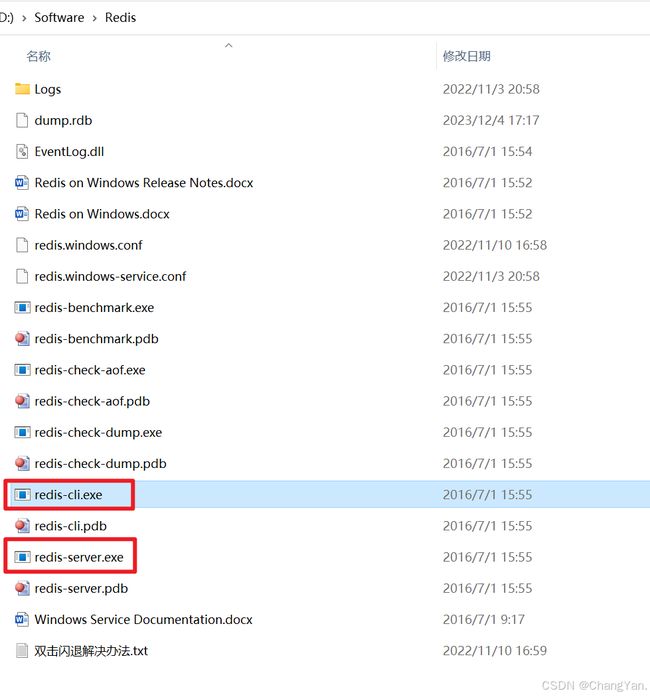The image size is (650, 697).
Task: Click the redis-server.pdb file icon
Action: 22,588
